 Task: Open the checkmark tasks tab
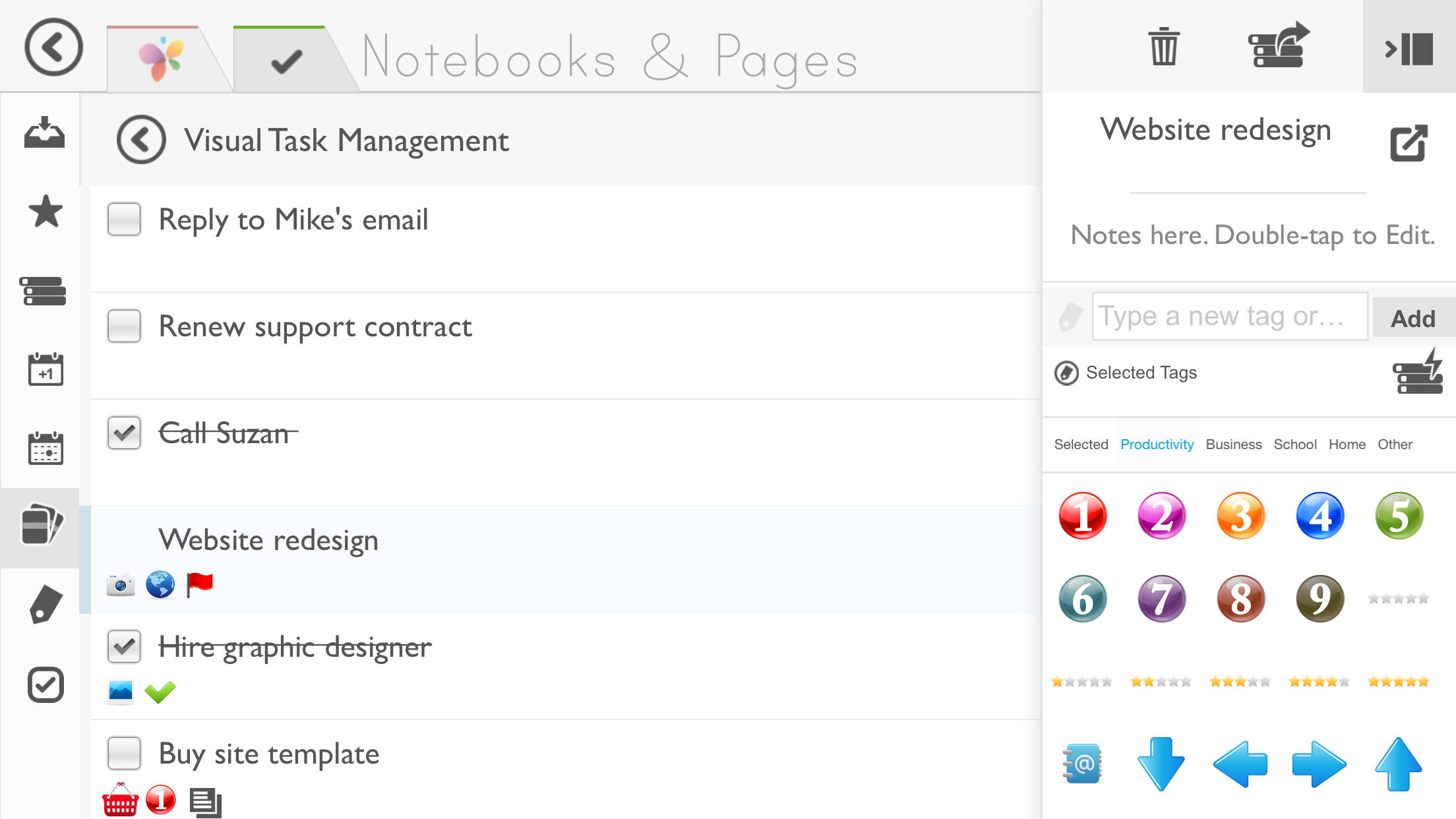pos(286,61)
